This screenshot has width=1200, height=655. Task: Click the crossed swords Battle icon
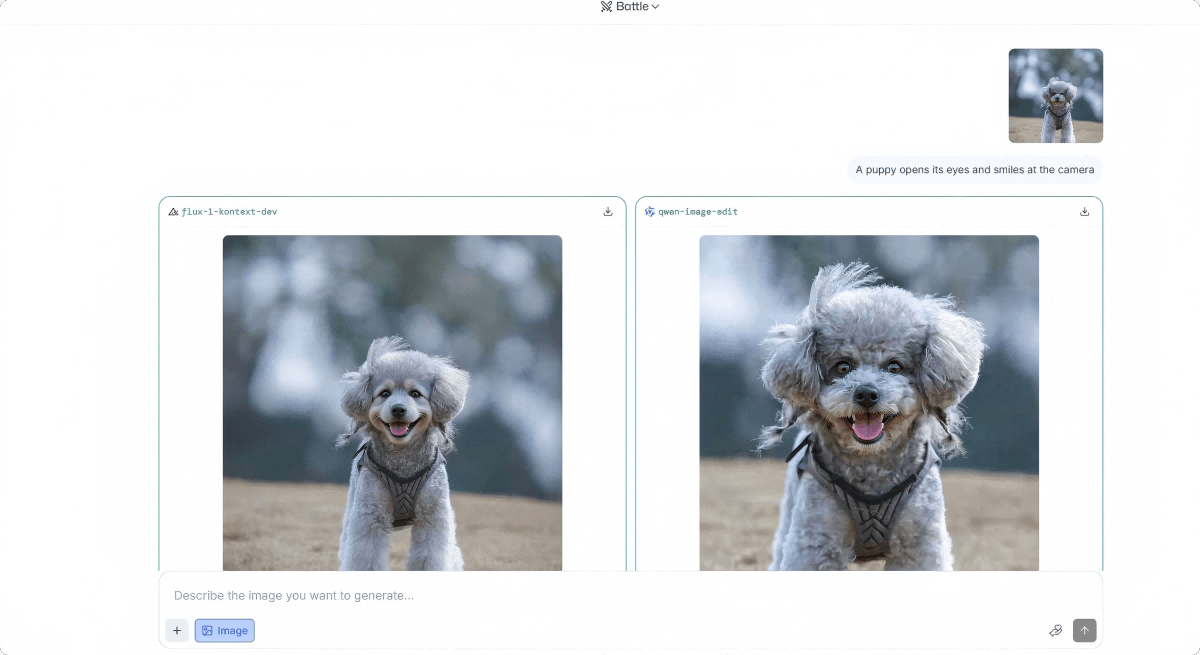(606, 7)
